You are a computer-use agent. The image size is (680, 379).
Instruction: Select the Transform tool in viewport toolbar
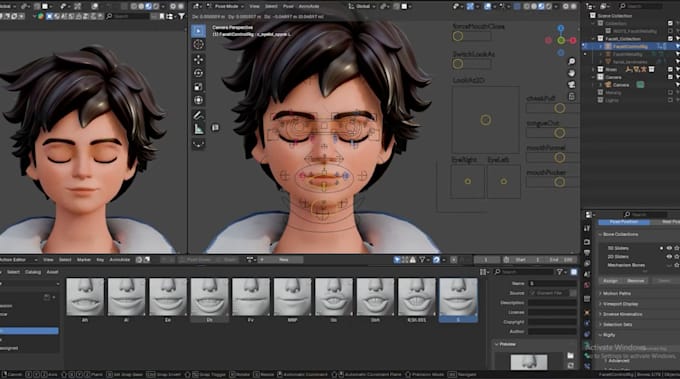(199, 100)
